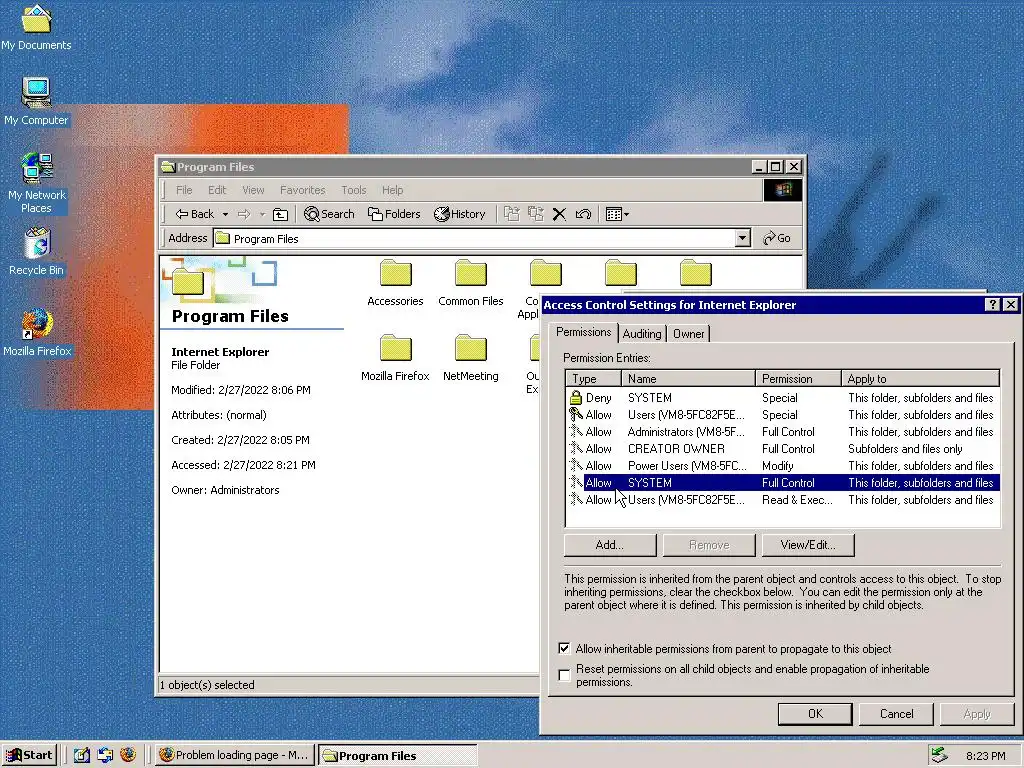The height and width of the screenshot is (768, 1024).
Task: Select Mozilla Firefox desktop shortcut
Action: click(x=37, y=333)
